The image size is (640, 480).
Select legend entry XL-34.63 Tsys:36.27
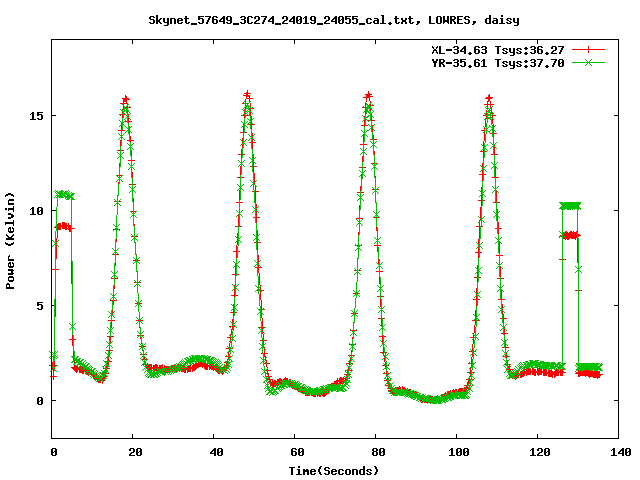tap(498, 50)
